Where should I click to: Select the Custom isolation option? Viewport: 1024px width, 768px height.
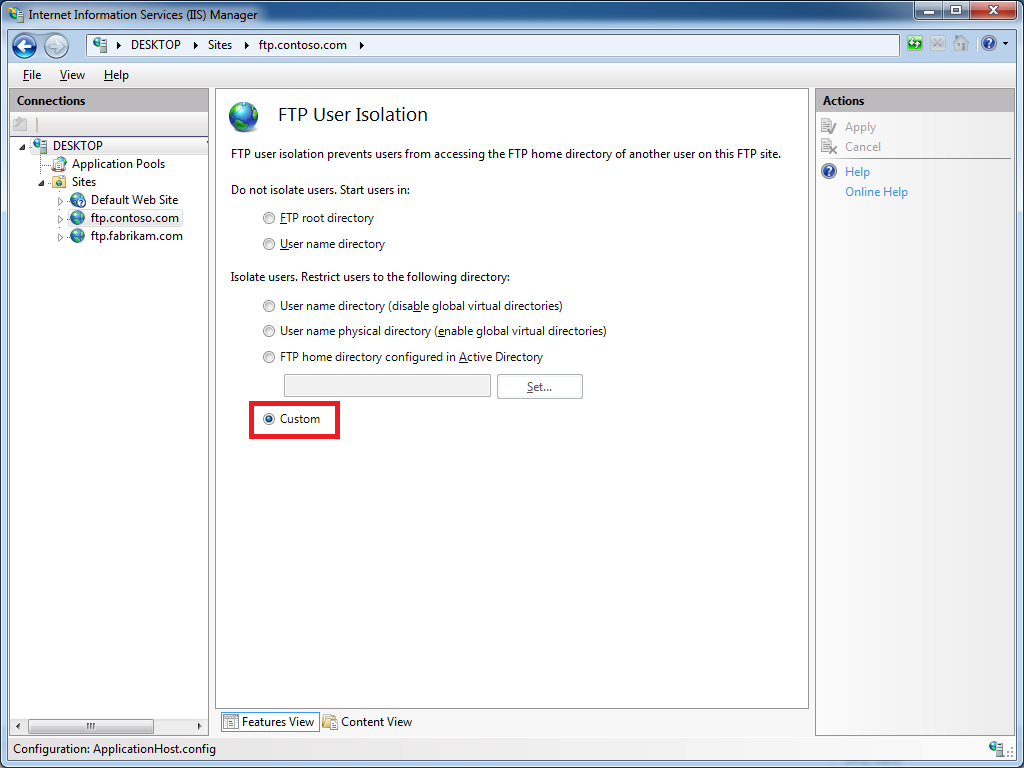[x=268, y=419]
